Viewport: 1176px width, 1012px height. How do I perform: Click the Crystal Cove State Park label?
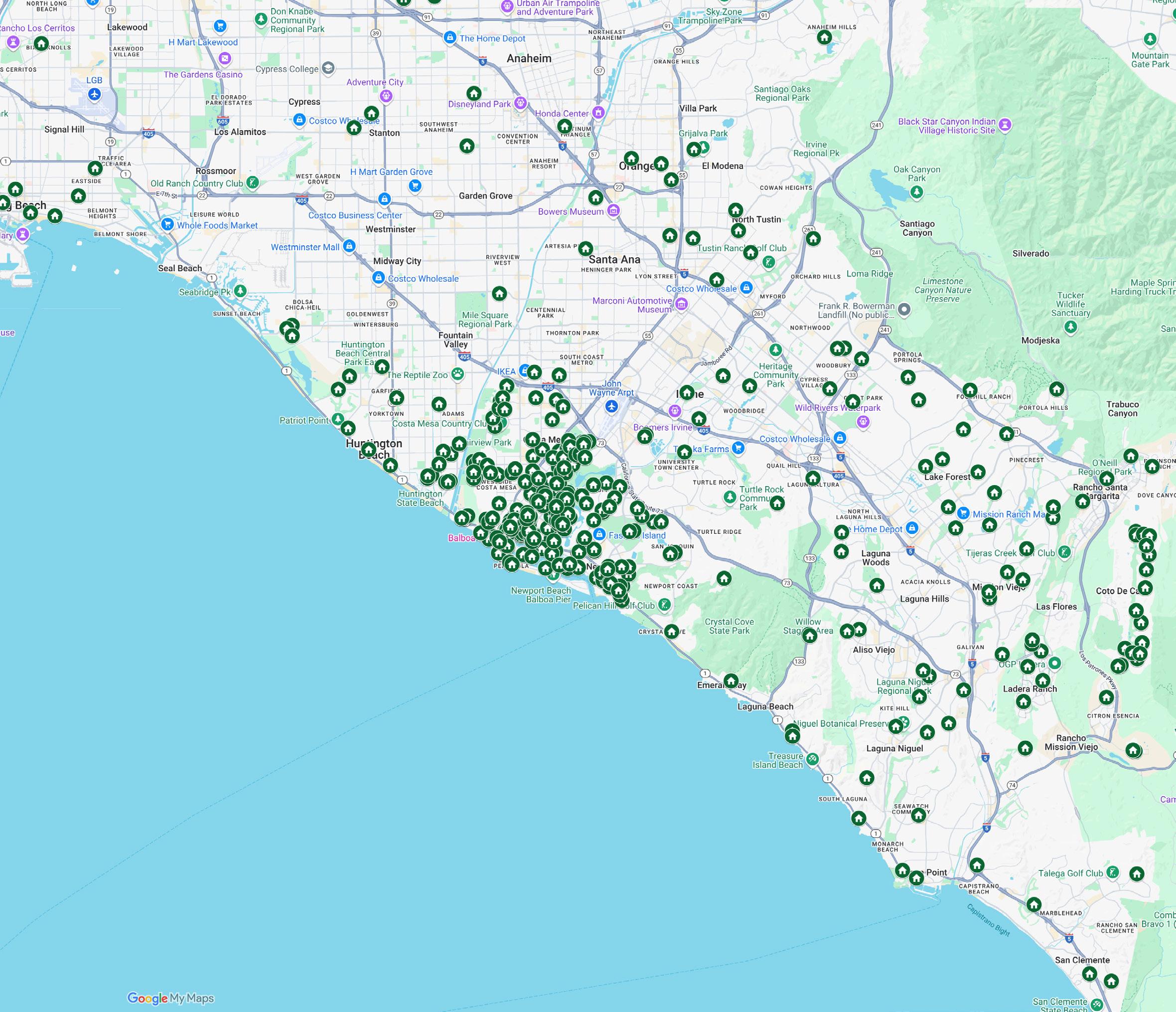coord(729,626)
